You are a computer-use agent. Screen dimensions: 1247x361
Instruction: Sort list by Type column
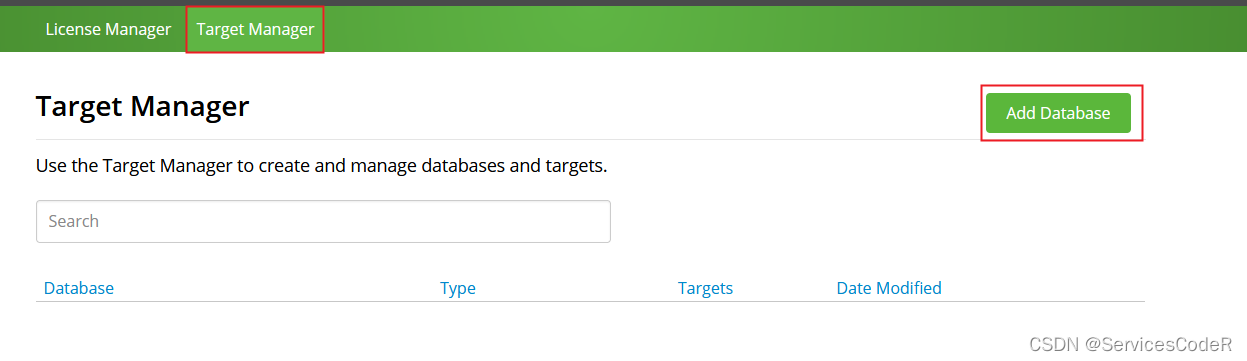[458, 288]
